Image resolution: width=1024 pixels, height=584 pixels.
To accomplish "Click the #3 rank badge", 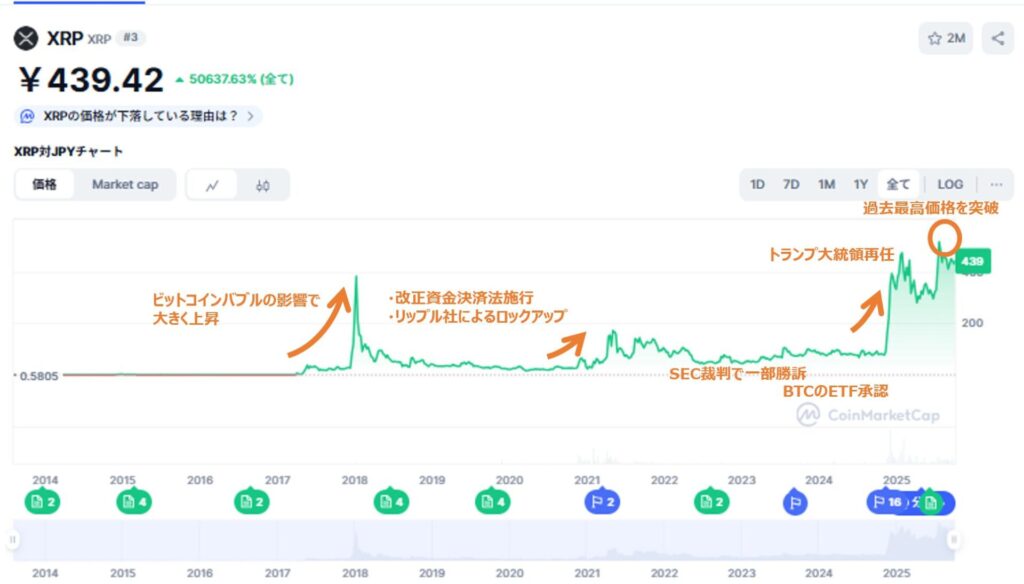I will coord(129,38).
